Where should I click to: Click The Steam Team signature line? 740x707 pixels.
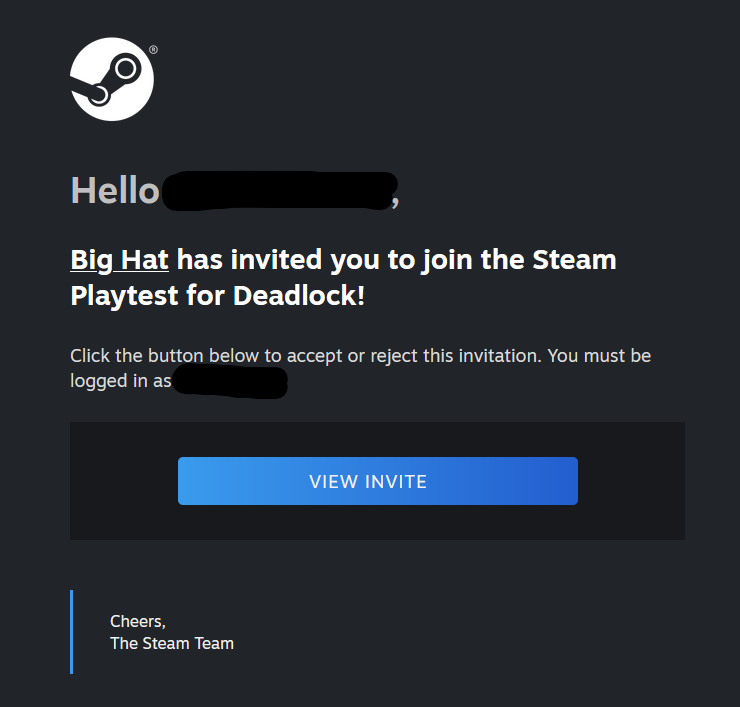pyautogui.click(x=172, y=643)
